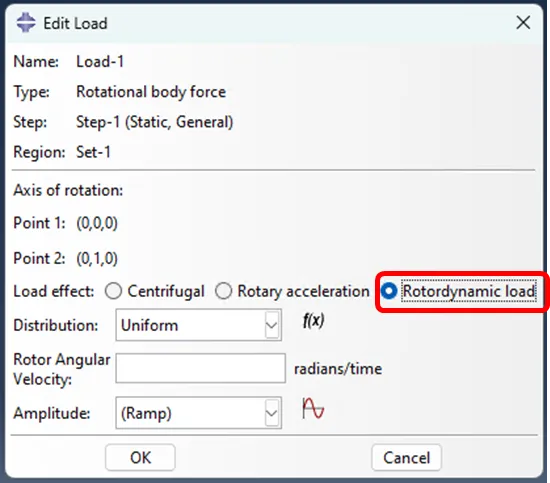Click the Set-1 region text
Viewport: 550px width, 483px height.
click(x=93, y=152)
